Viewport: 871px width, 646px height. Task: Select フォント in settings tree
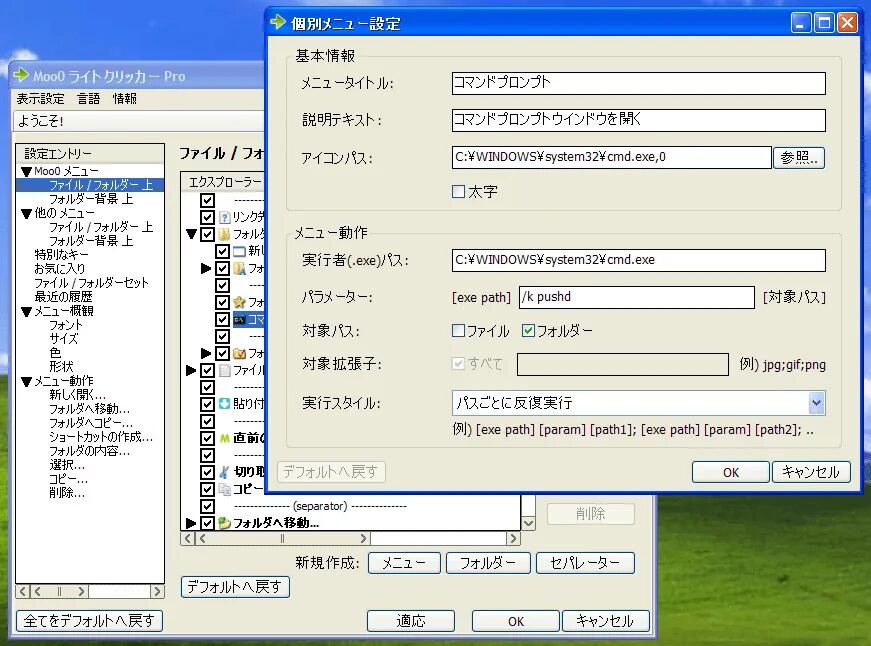click(66, 325)
